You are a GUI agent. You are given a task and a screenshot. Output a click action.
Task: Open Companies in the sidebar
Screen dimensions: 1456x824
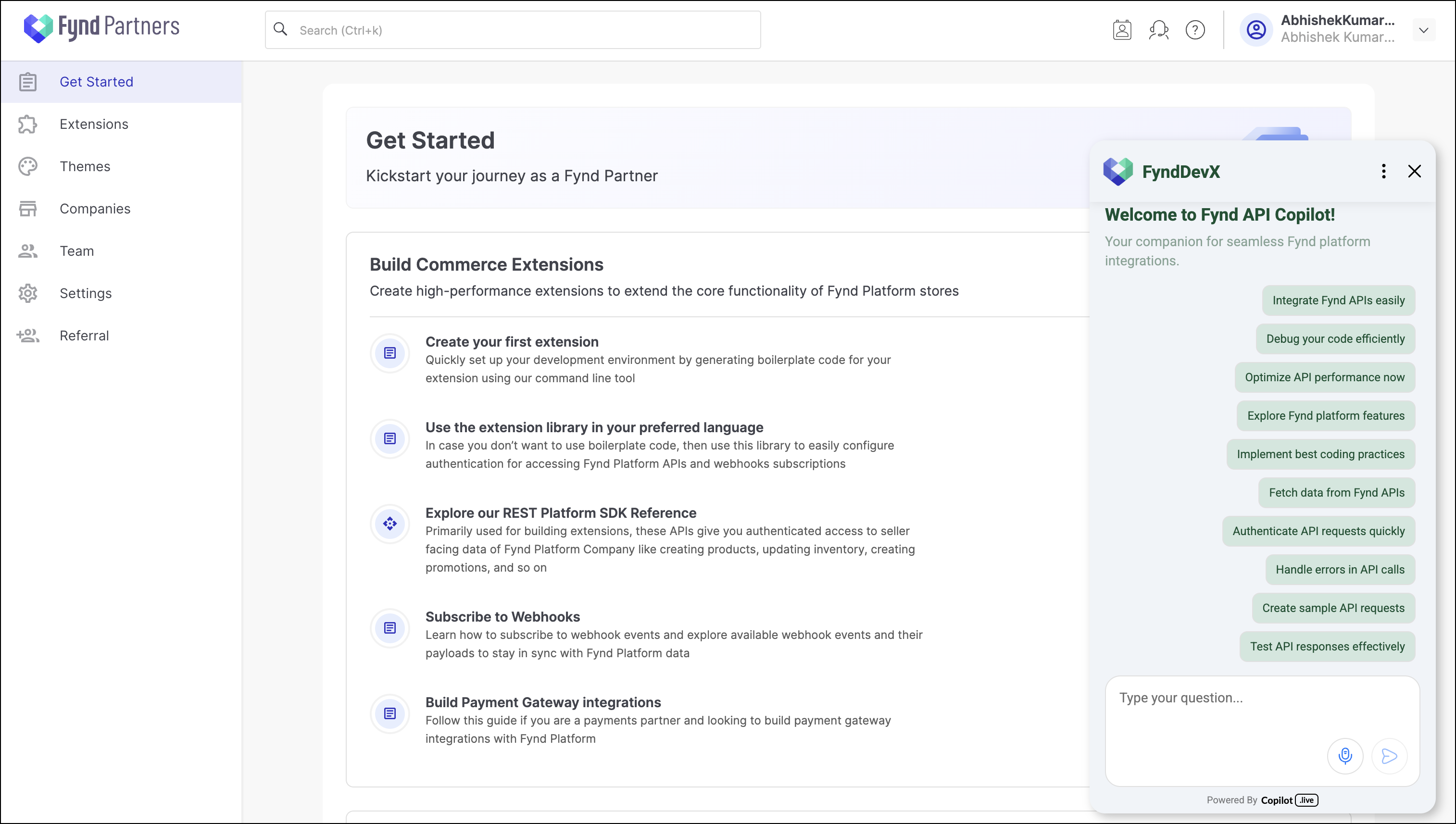(x=122, y=209)
